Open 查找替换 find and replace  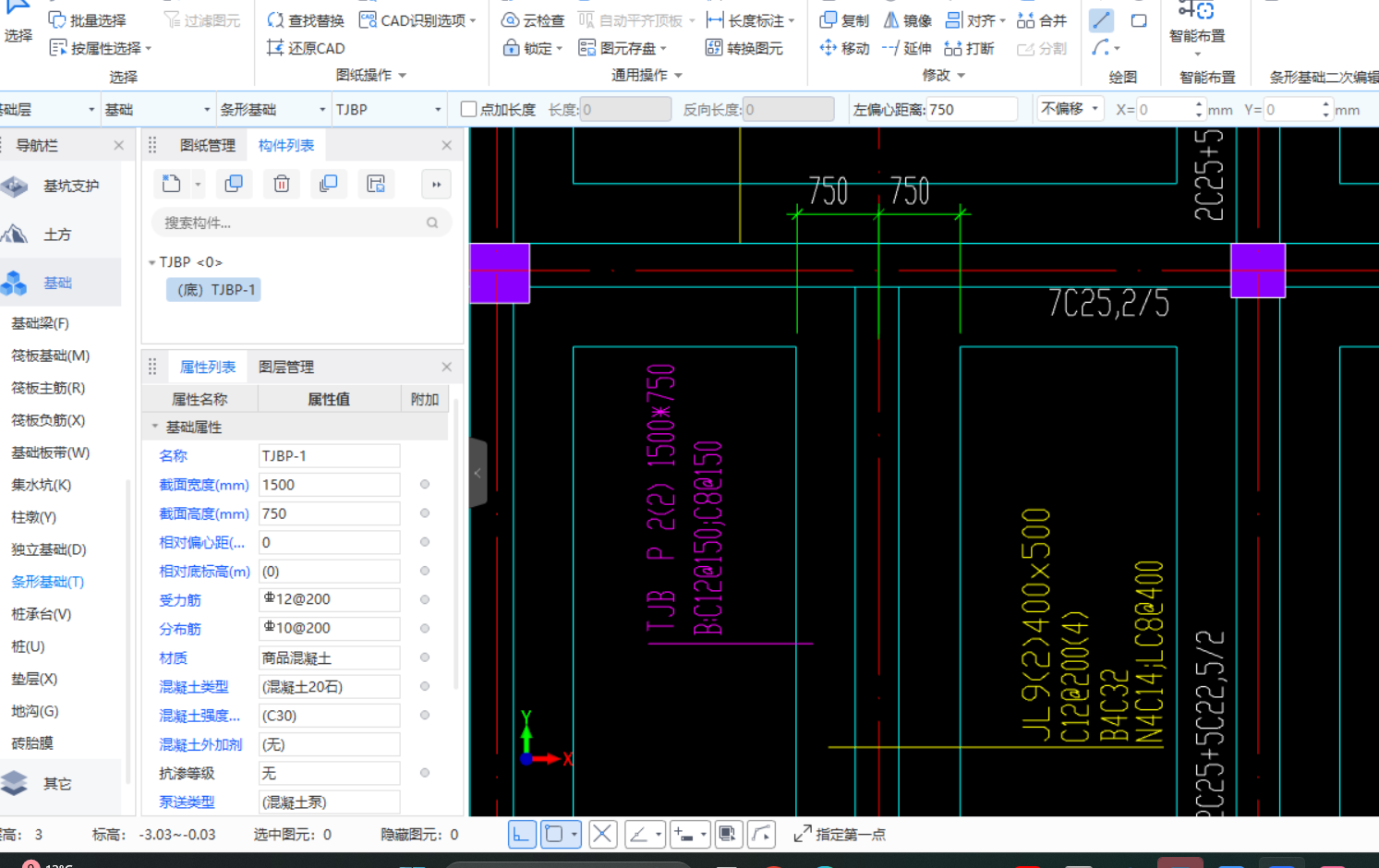[x=305, y=20]
